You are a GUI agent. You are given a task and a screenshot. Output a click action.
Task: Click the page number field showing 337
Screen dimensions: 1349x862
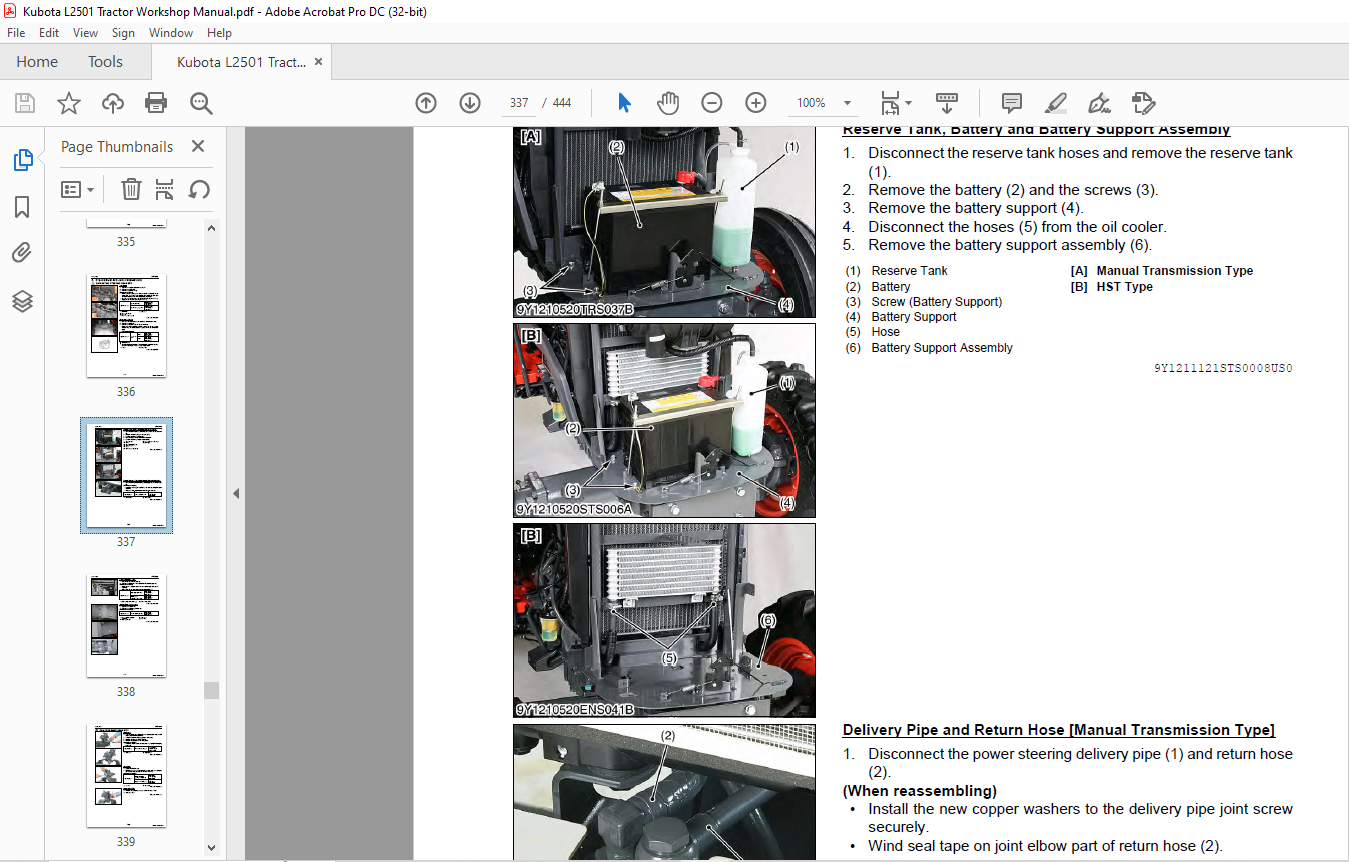click(x=519, y=103)
